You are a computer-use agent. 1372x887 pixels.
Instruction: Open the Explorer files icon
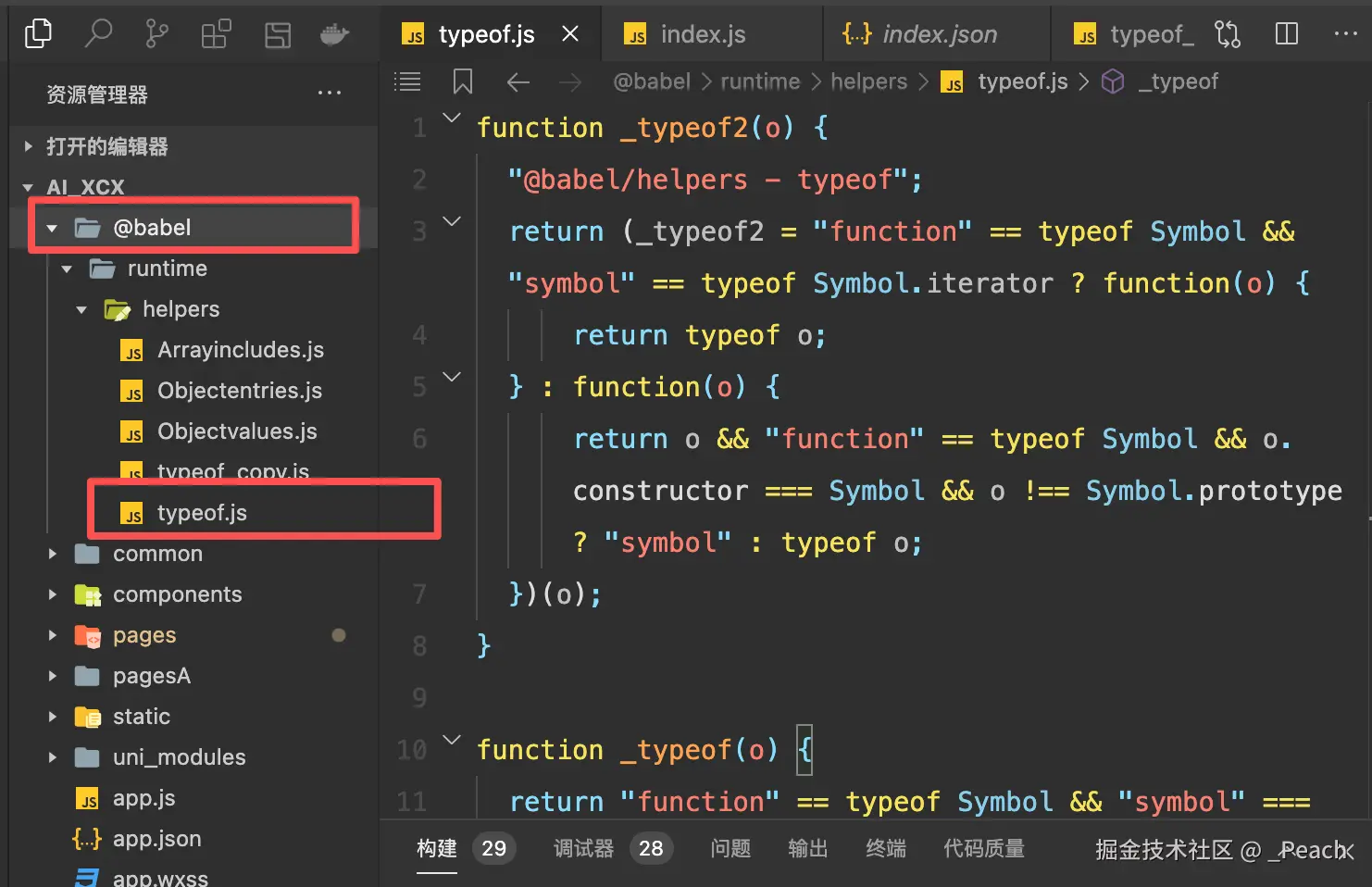38,34
